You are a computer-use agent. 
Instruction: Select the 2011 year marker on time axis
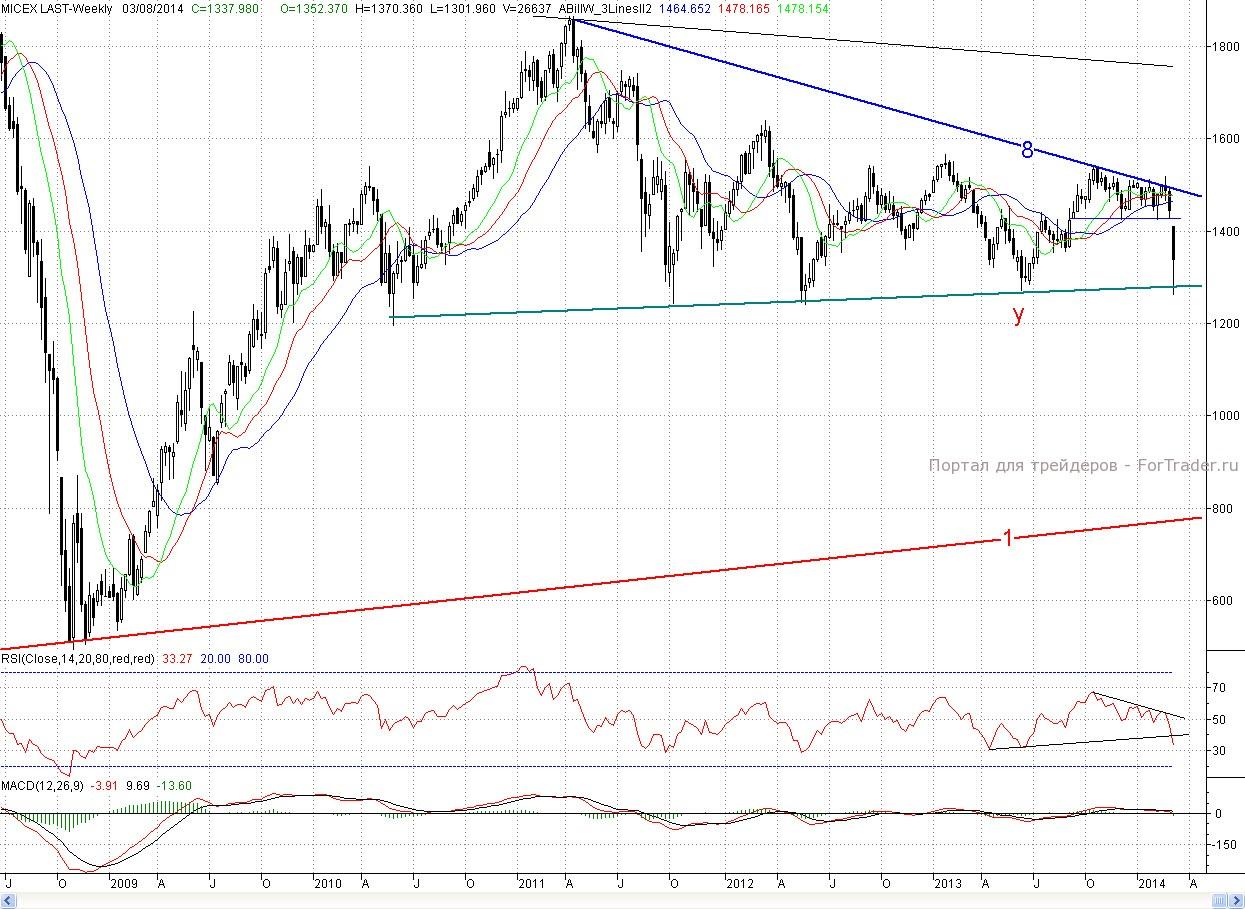[x=531, y=884]
